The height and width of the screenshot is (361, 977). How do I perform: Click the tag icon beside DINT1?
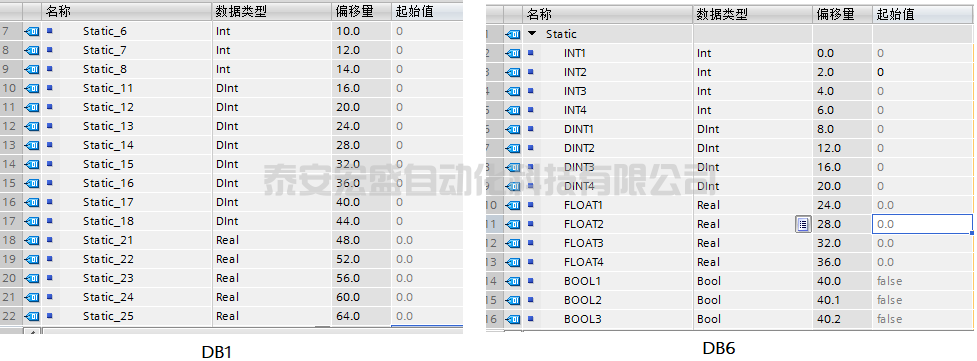(513, 129)
